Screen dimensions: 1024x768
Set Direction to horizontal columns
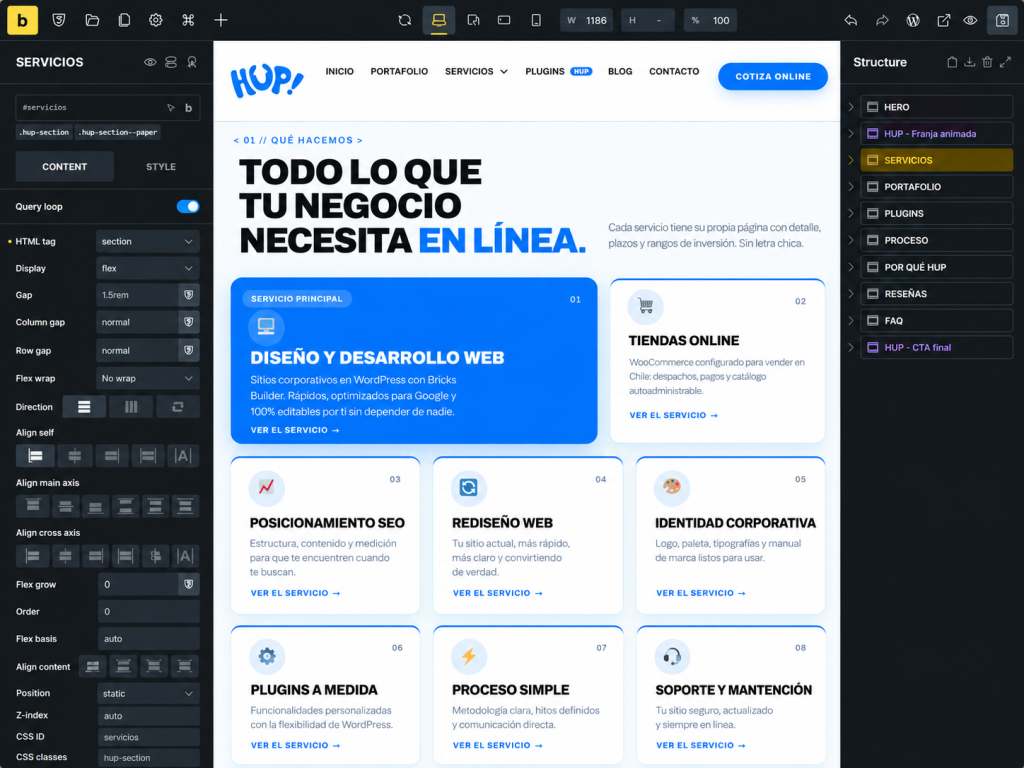(131, 407)
